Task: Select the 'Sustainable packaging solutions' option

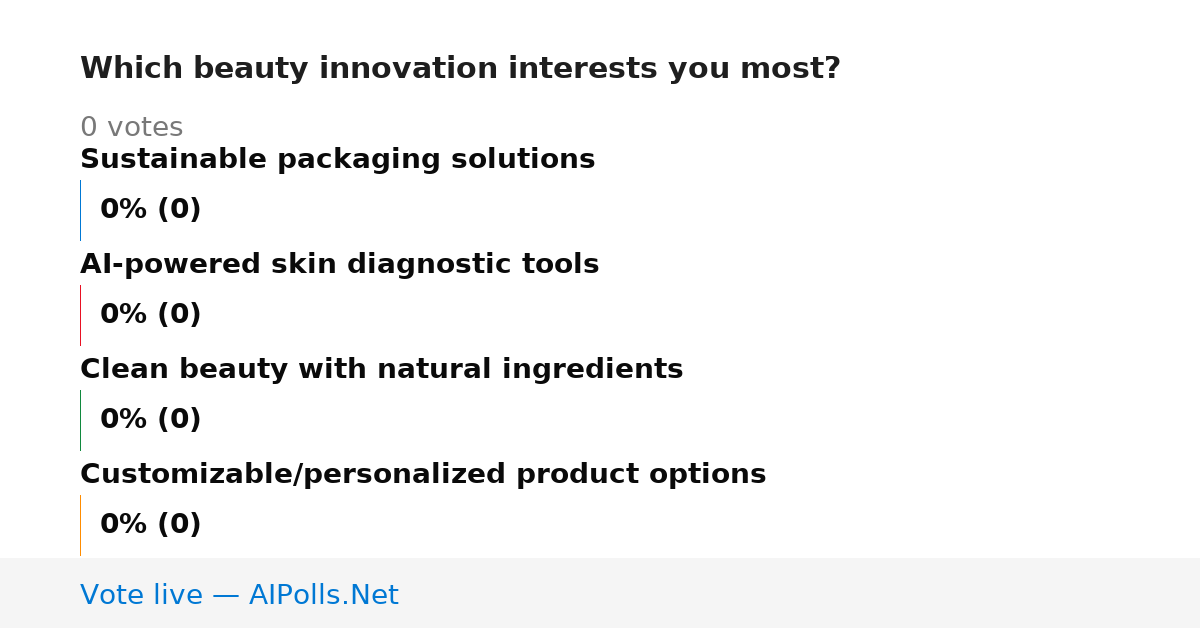Action: click(337, 160)
